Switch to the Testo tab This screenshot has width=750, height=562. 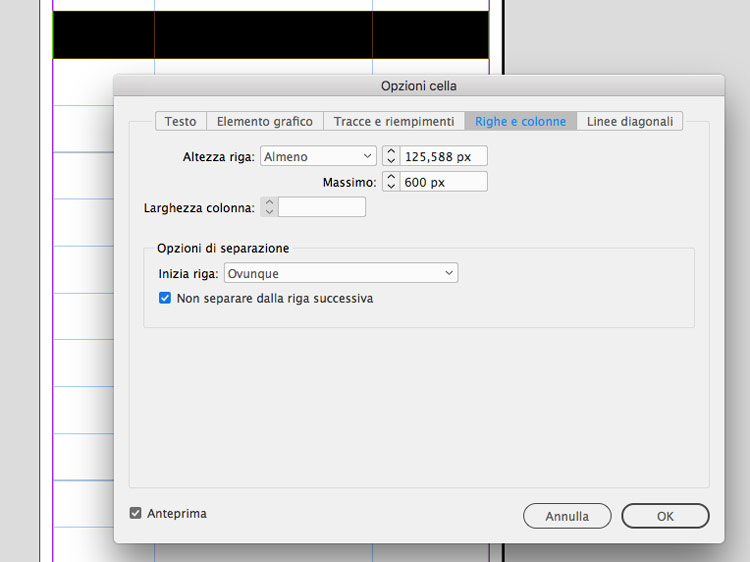point(181,121)
